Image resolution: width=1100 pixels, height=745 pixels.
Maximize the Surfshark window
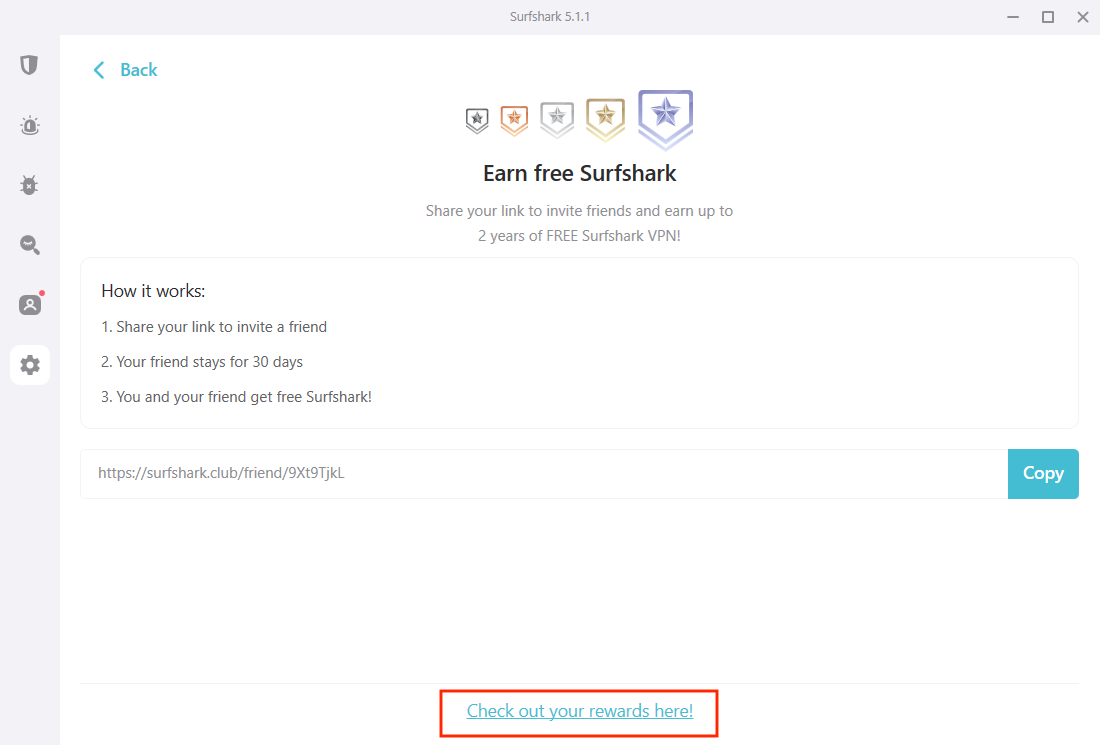[x=1047, y=17]
